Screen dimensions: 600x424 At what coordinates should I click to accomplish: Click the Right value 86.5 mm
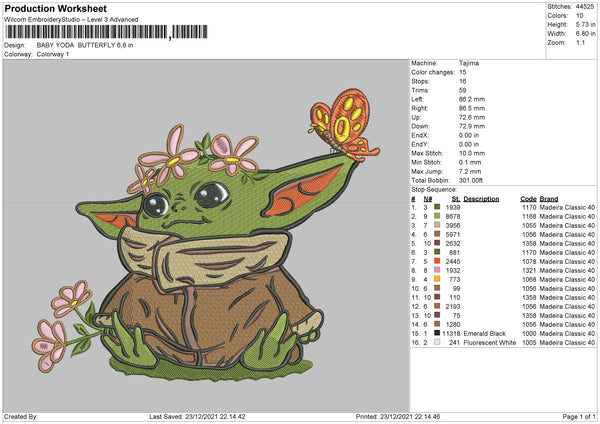(472, 108)
